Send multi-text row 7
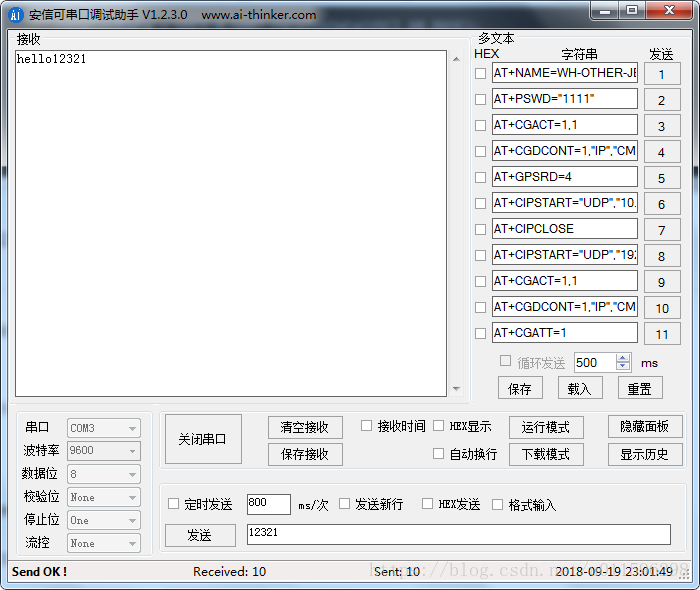 (662, 230)
